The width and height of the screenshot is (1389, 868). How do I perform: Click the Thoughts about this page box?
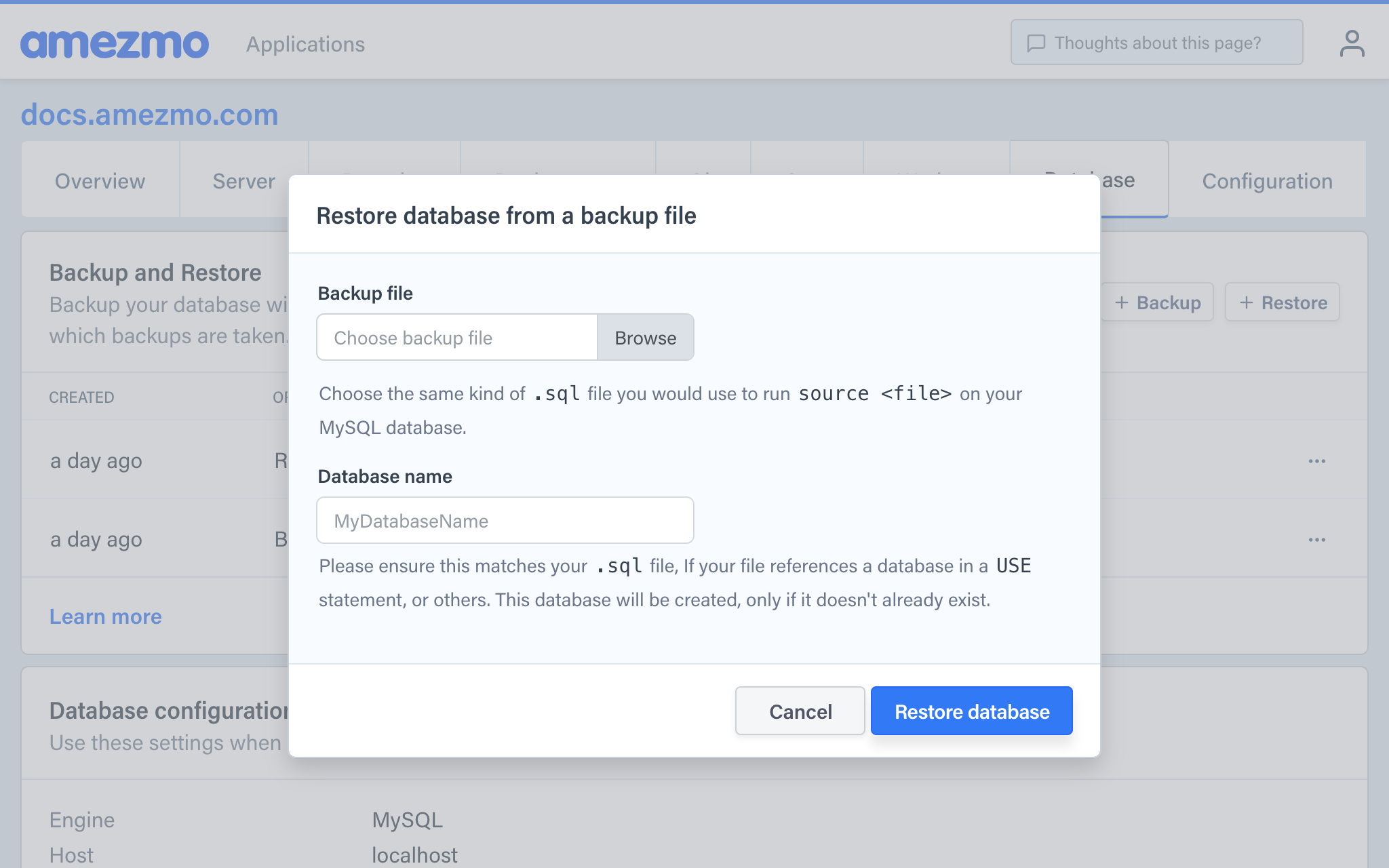[1156, 43]
